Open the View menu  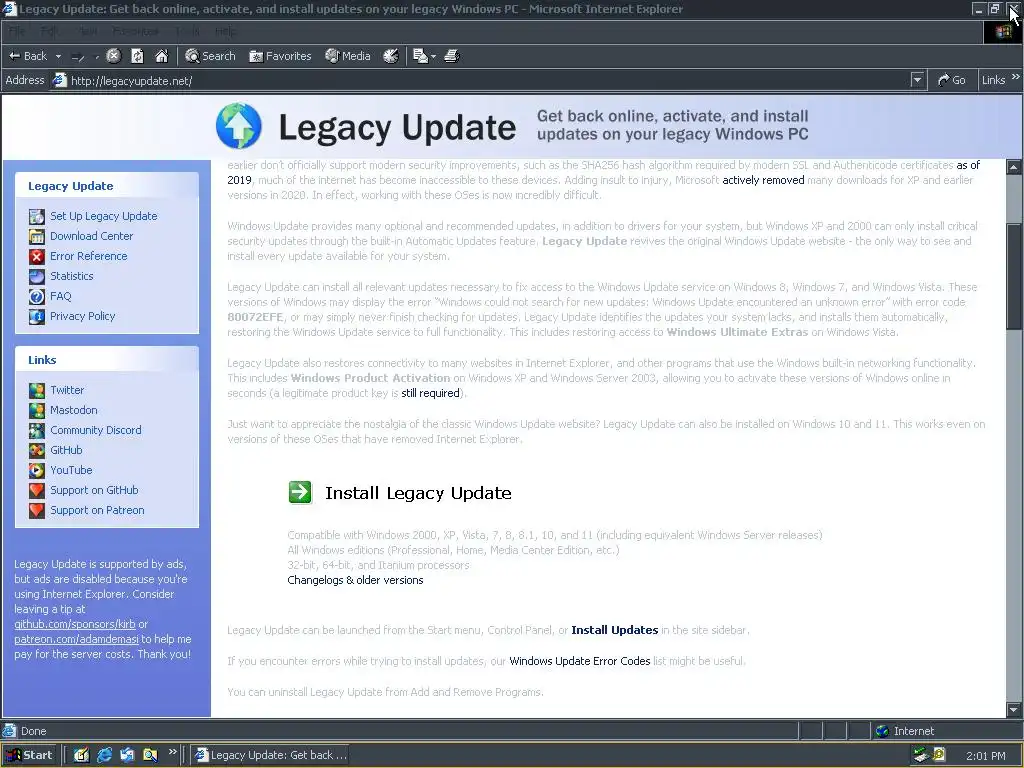tap(88, 31)
